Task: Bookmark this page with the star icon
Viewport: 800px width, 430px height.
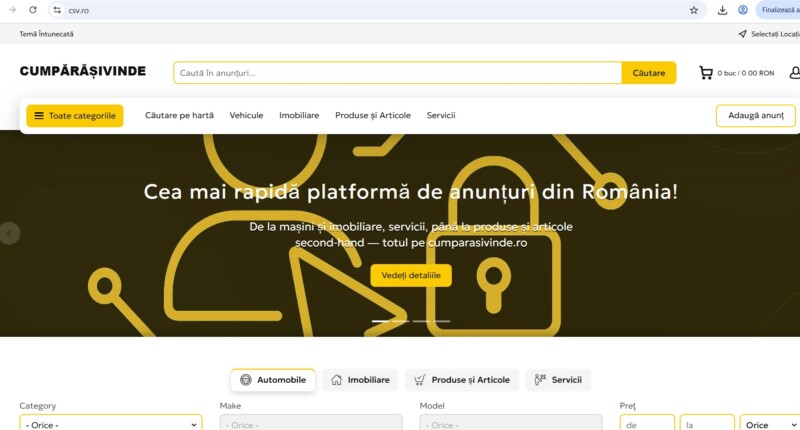Action: coord(694,10)
